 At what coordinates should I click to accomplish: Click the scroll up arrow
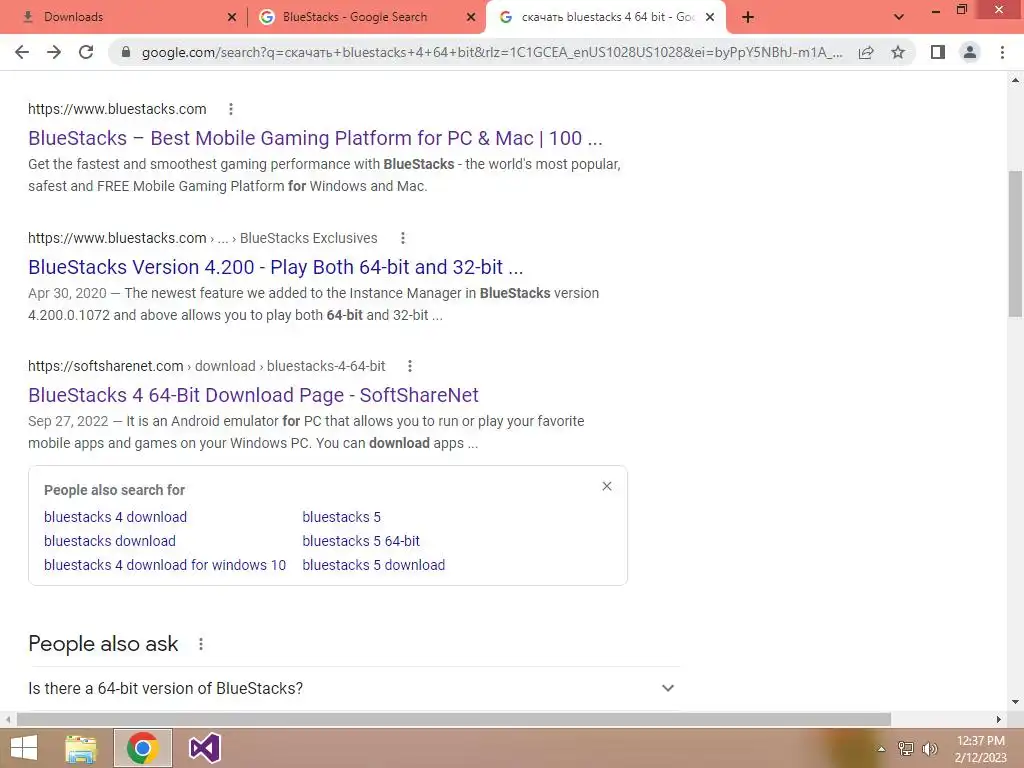(x=1015, y=80)
